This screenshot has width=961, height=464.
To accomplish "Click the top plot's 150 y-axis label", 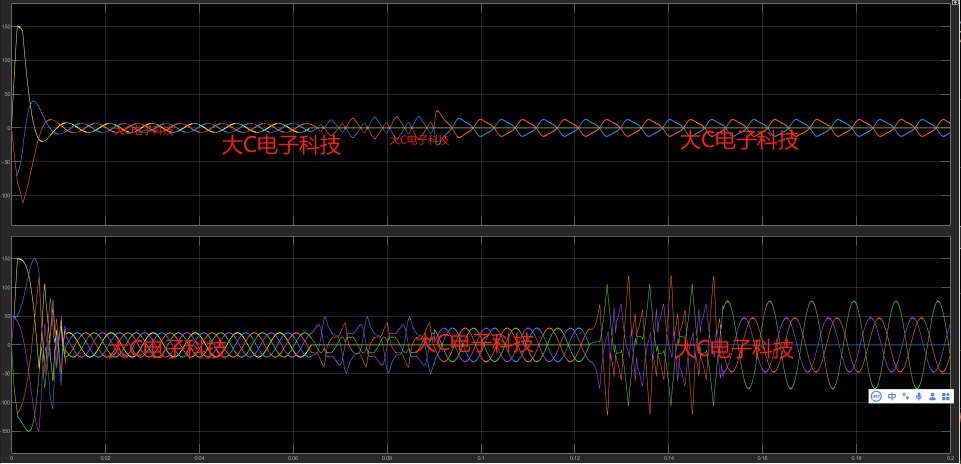I will [6, 26].
